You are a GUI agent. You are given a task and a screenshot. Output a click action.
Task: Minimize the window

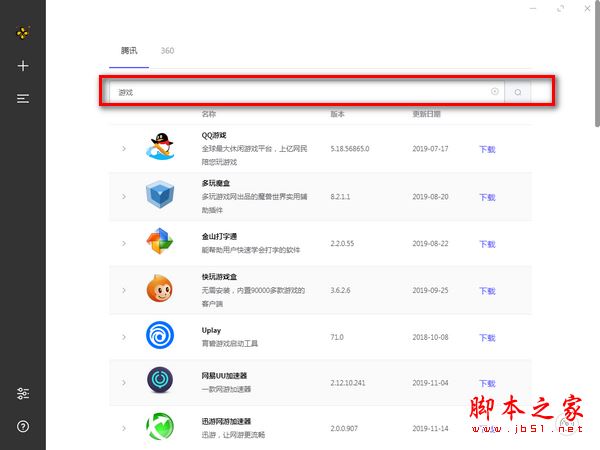[x=533, y=8]
